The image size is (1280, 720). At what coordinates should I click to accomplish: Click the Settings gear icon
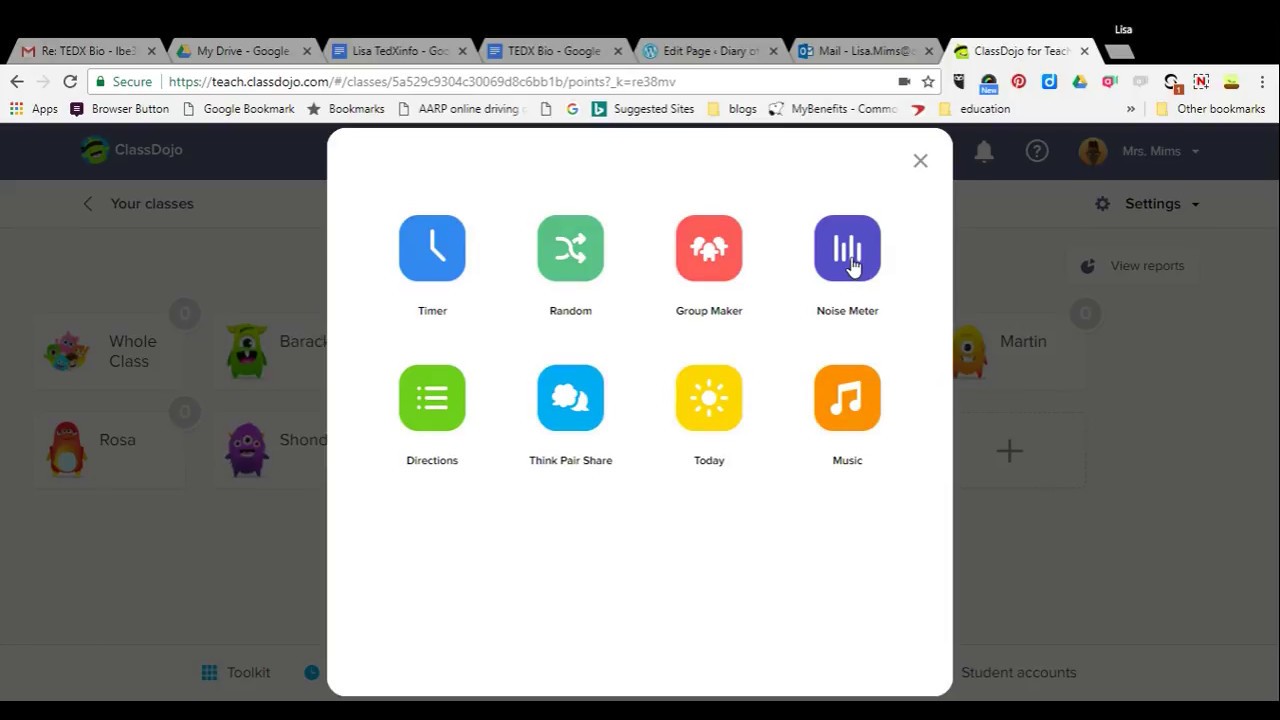pyautogui.click(x=1102, y=204)
